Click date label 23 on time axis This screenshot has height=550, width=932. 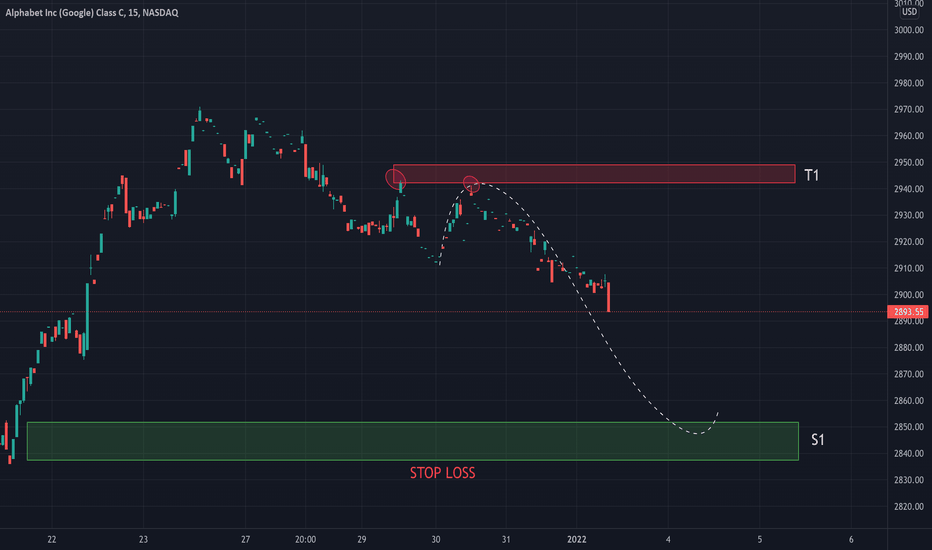tap(143, 539)
